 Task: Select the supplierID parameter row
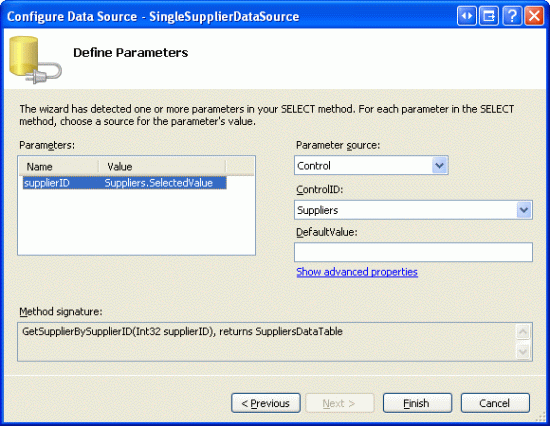(125, 183)
